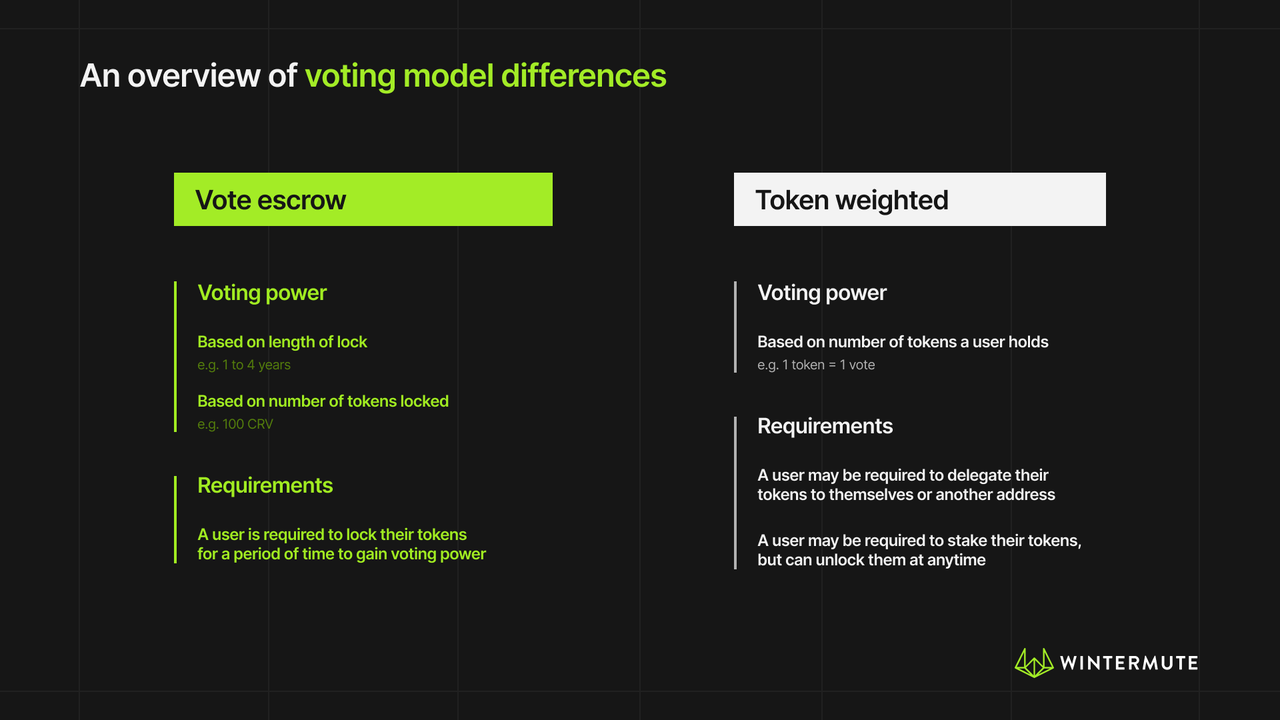Image resolution: width=1280 pixels, height=720 pixels.
Task: Click the gray vertical bar beside white Requirements
Action: pyautogui.click(x=735, y=493)
